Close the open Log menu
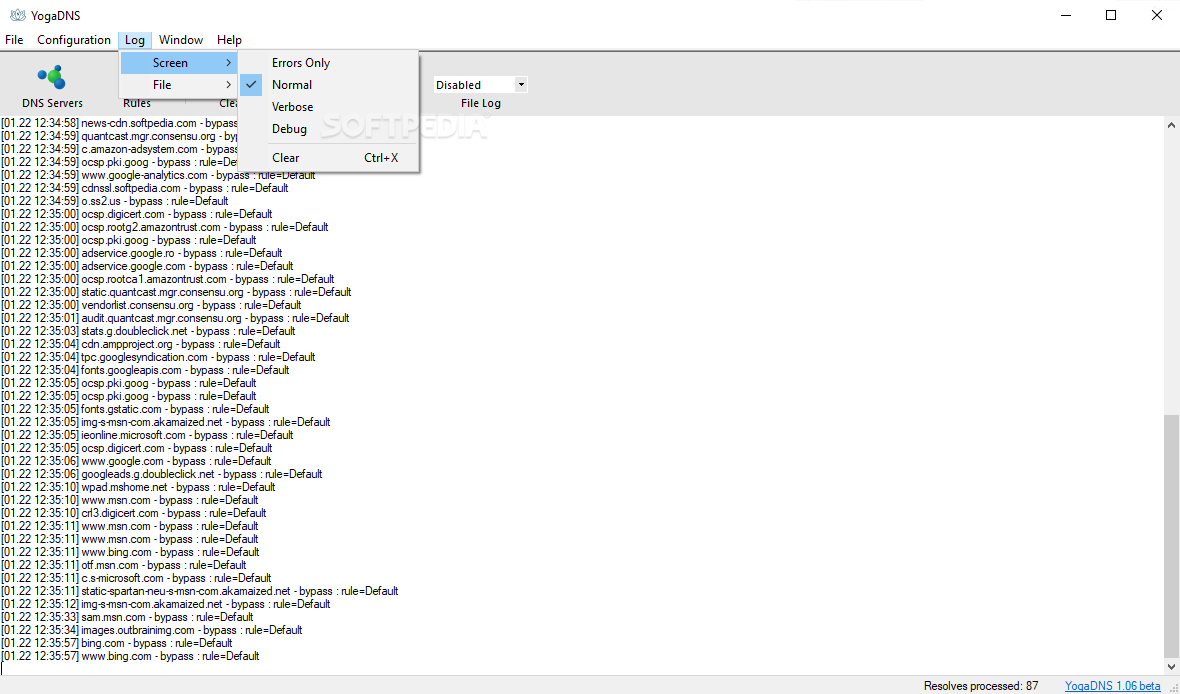Viewport: 1180px width, 694px height. click(135, 40)
